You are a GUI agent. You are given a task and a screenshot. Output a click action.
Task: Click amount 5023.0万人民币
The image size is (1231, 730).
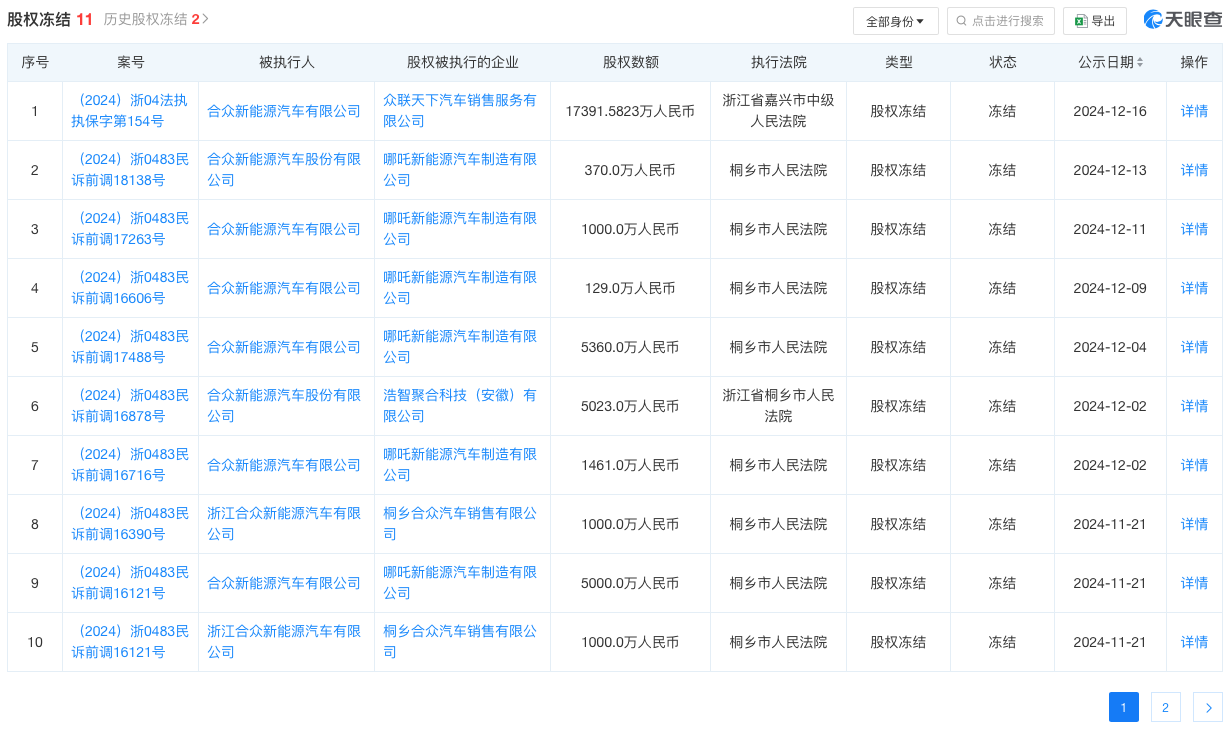tap(630, 406)
